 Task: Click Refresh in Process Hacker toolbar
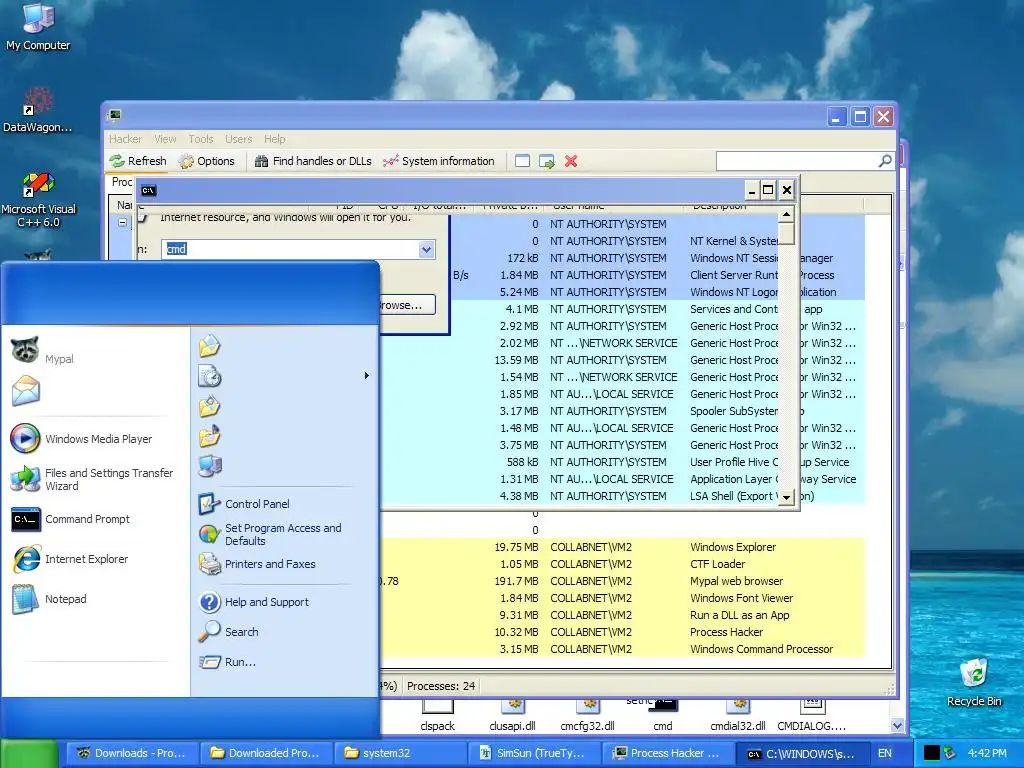(x=138, y=161)
